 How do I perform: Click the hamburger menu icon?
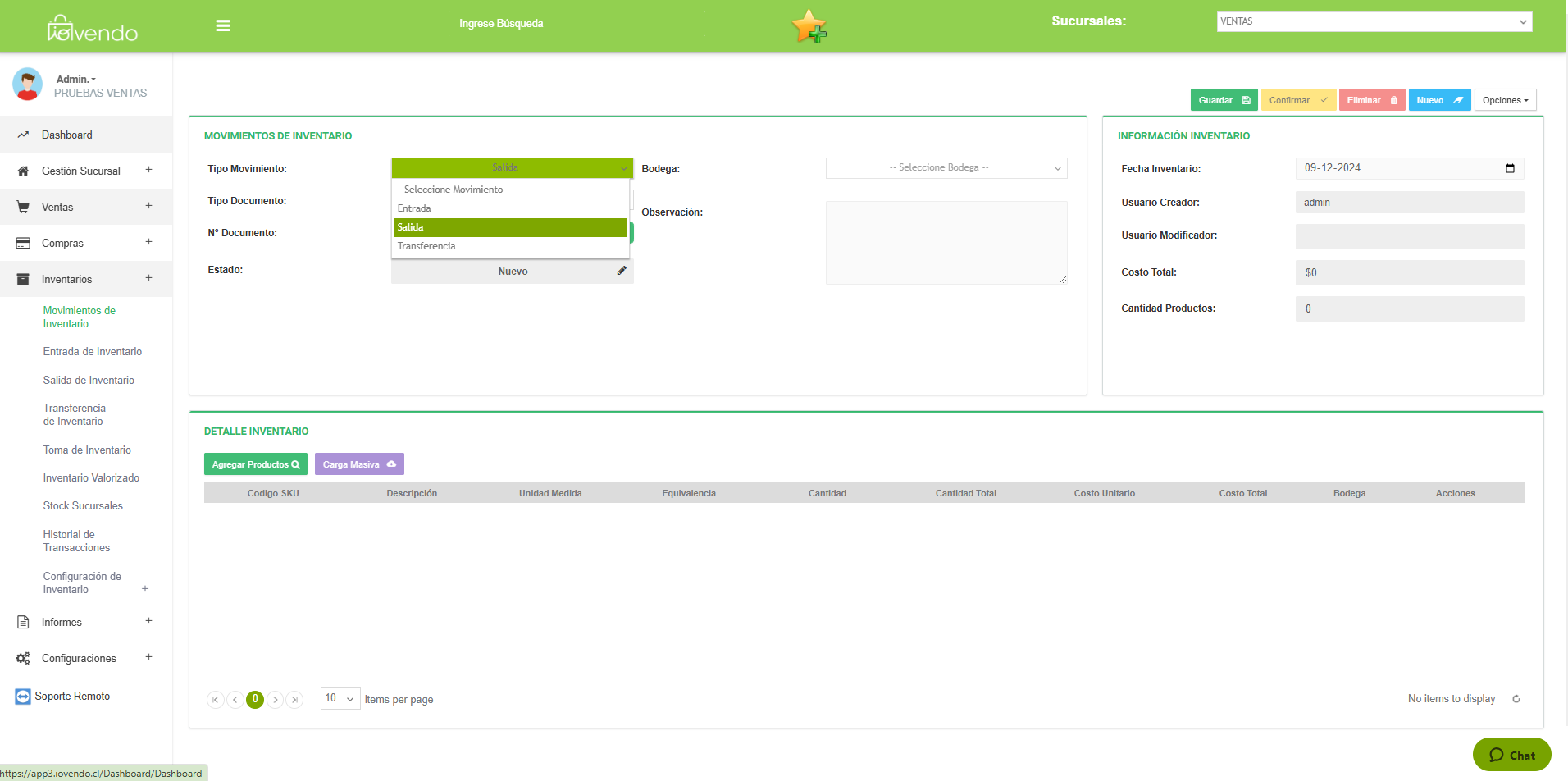click(x=223, y=25)
